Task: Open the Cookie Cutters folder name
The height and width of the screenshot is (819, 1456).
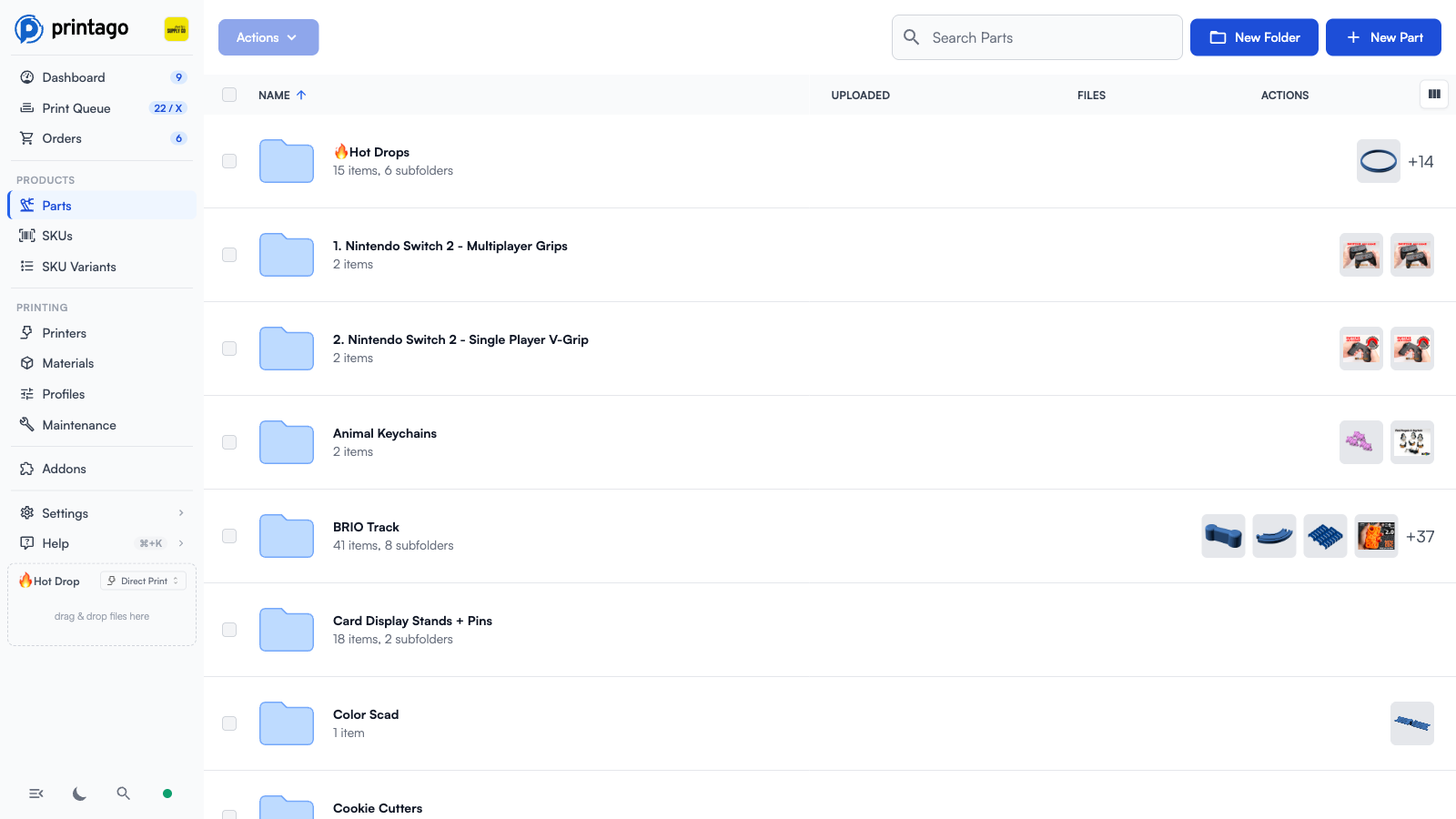Action: click(378, 808)
